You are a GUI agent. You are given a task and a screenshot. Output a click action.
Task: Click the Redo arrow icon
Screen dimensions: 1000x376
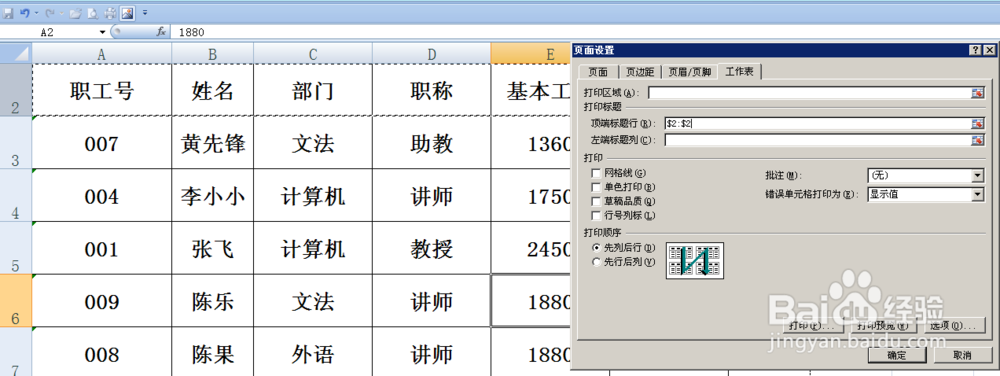pyautogui.click(x=50, y=12)
